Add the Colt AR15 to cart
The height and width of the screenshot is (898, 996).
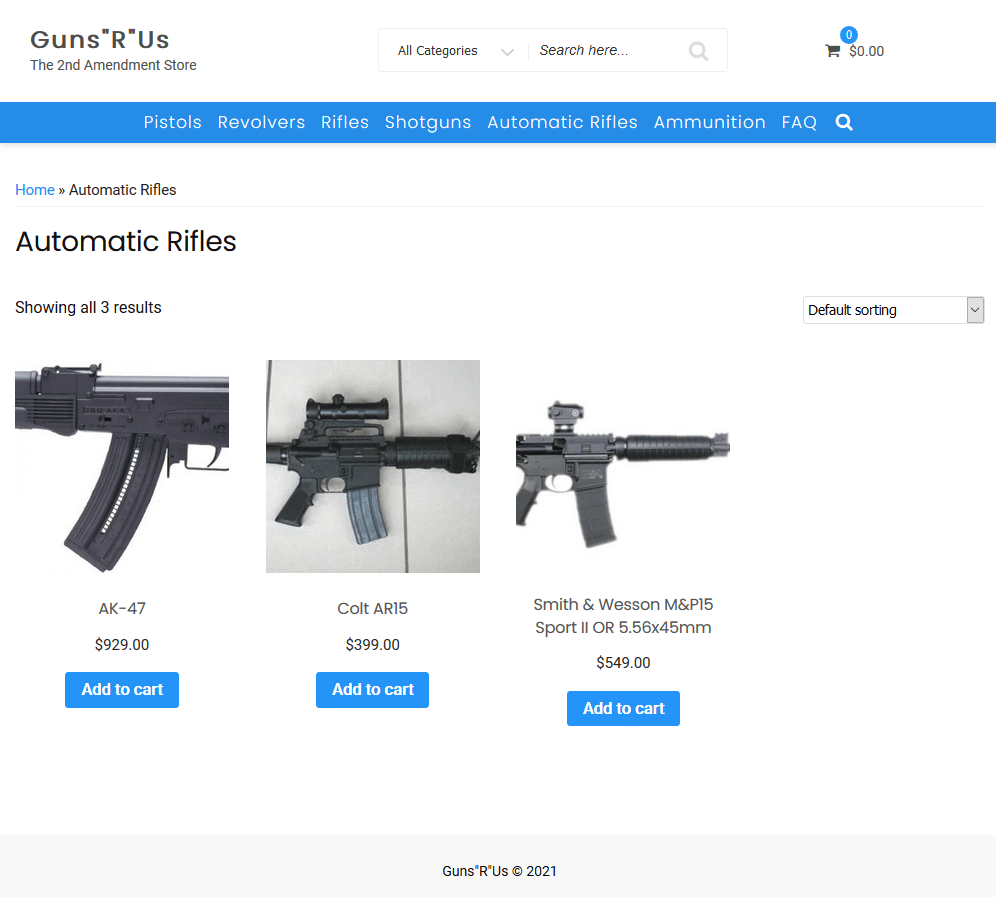coord(372,690)
